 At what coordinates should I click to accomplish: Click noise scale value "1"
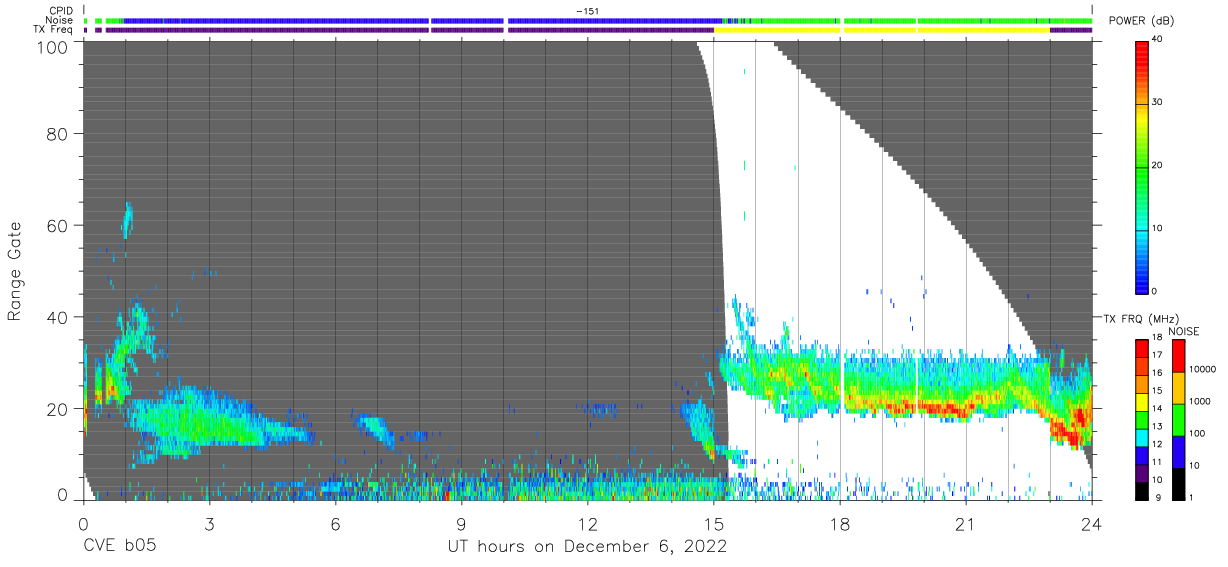point(1190,497)
